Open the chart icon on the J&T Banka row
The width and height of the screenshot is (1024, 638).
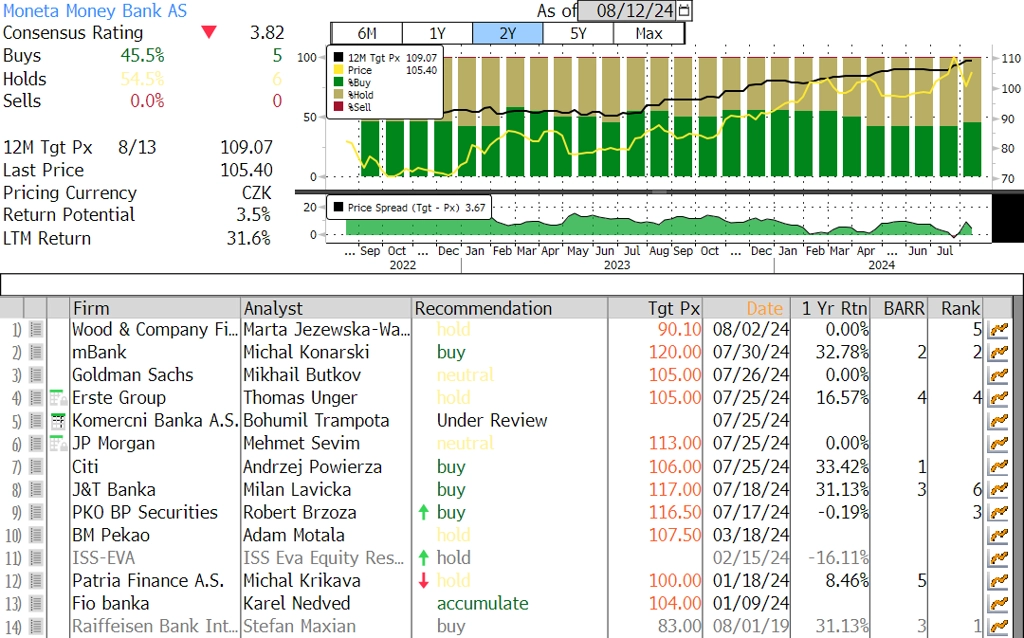click(998, 490)
